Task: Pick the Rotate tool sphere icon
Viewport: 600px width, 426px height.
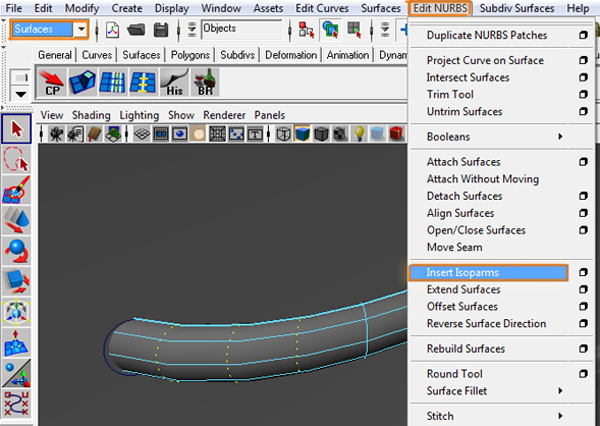Action: (x=16, y=251)
